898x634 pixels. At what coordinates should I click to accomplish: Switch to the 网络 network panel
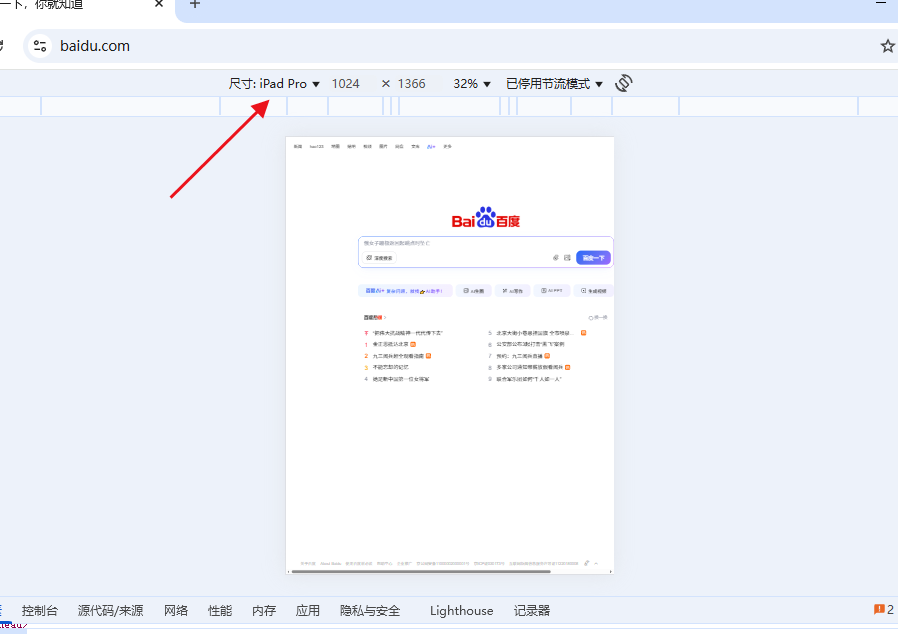[175, 610]
